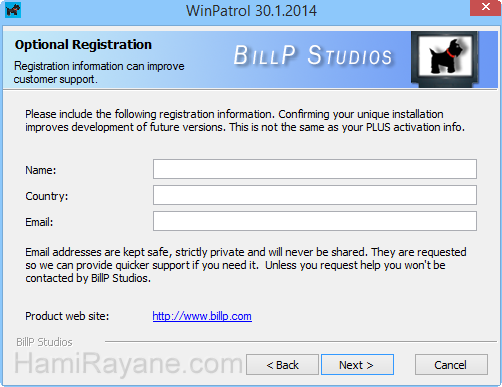Focus the Name input field
This screenshot has height=387, width=502.
pos(315,169)
